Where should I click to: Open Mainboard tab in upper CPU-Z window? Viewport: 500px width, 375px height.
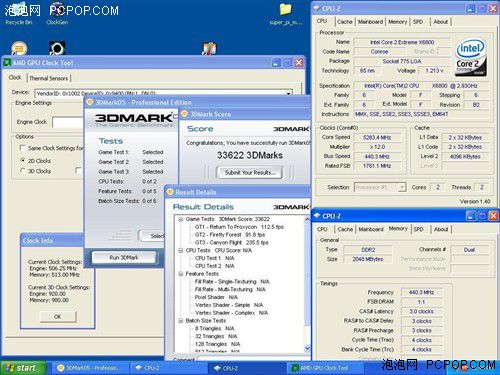click(x=370, y=22)
